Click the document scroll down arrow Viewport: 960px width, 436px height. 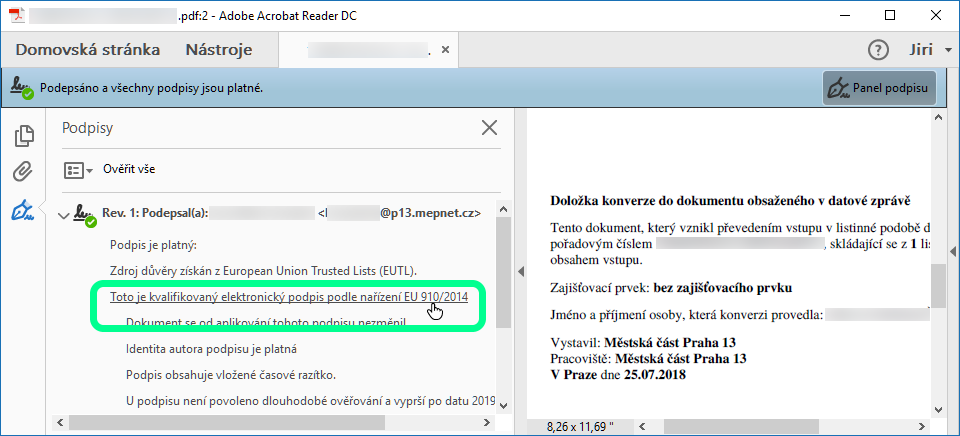pyautogui.click(x=937, y=408)
